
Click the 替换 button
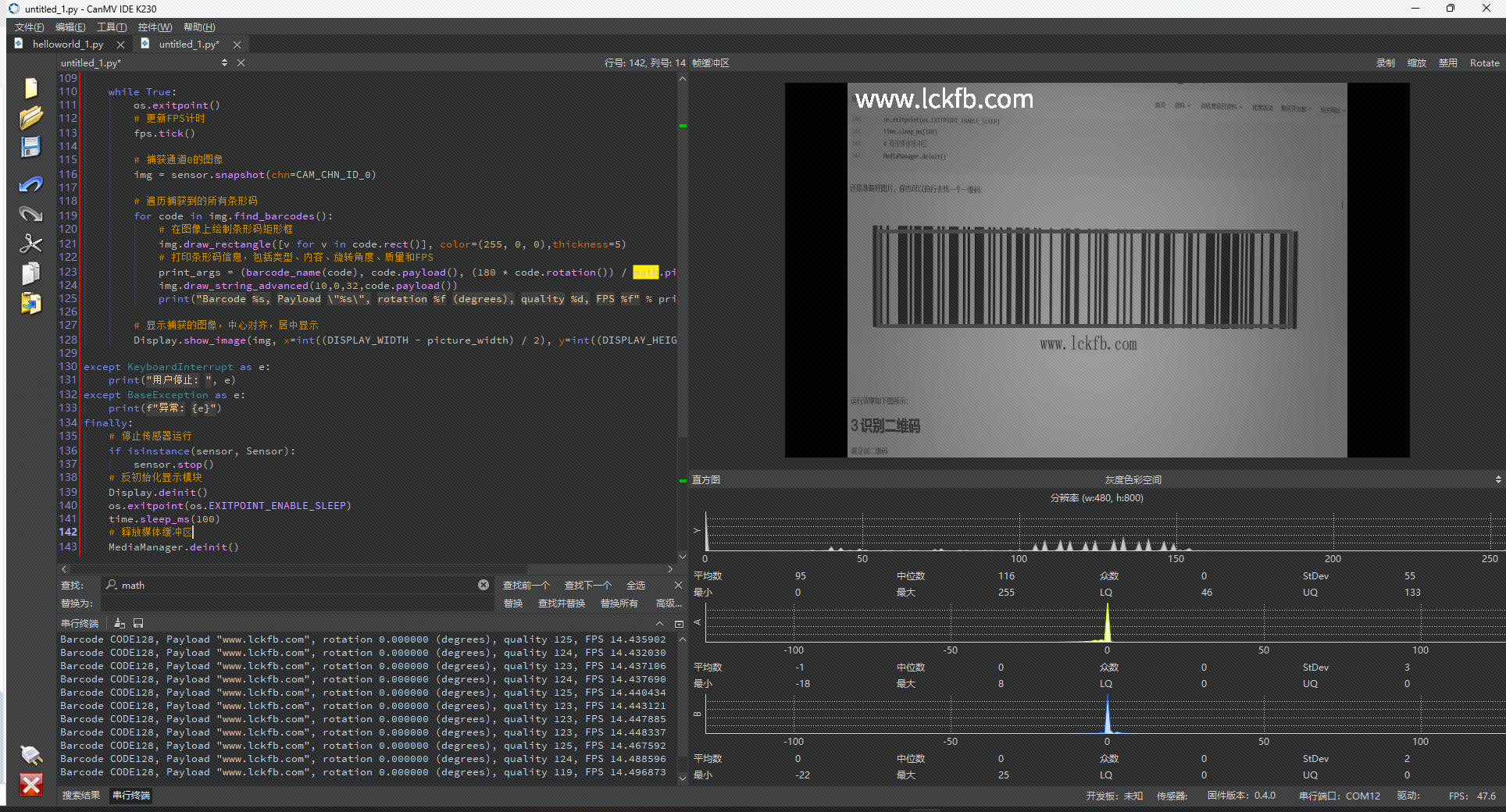tap(513, 603)
